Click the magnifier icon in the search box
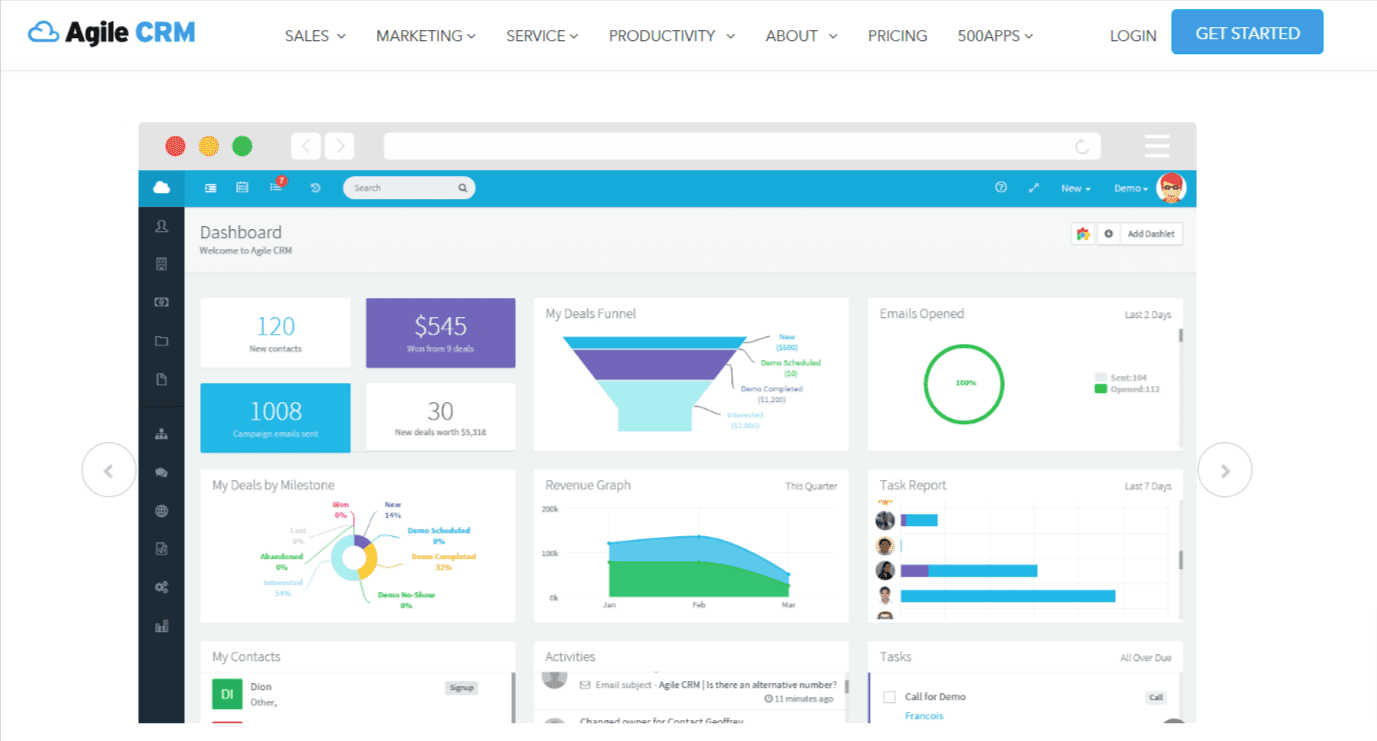 coord(463,188)
